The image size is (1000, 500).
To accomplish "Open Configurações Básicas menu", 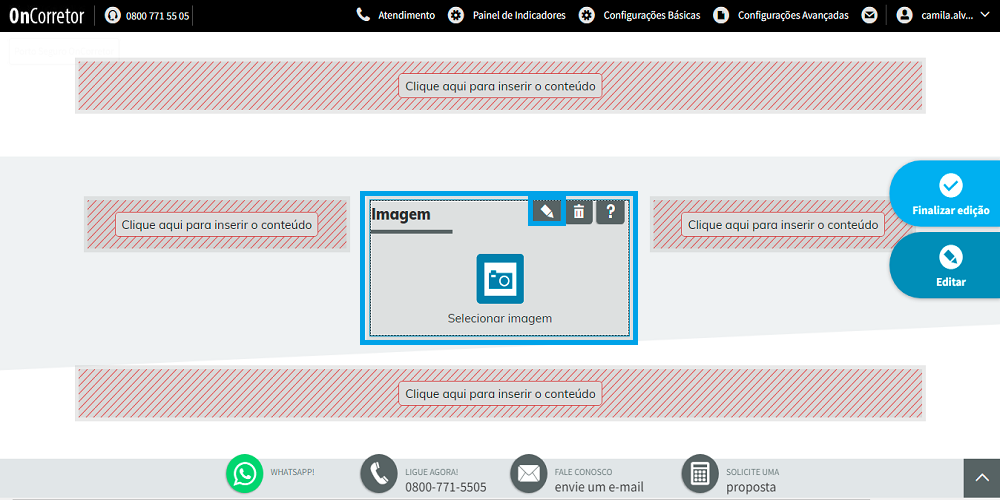I will pos(640,15).
